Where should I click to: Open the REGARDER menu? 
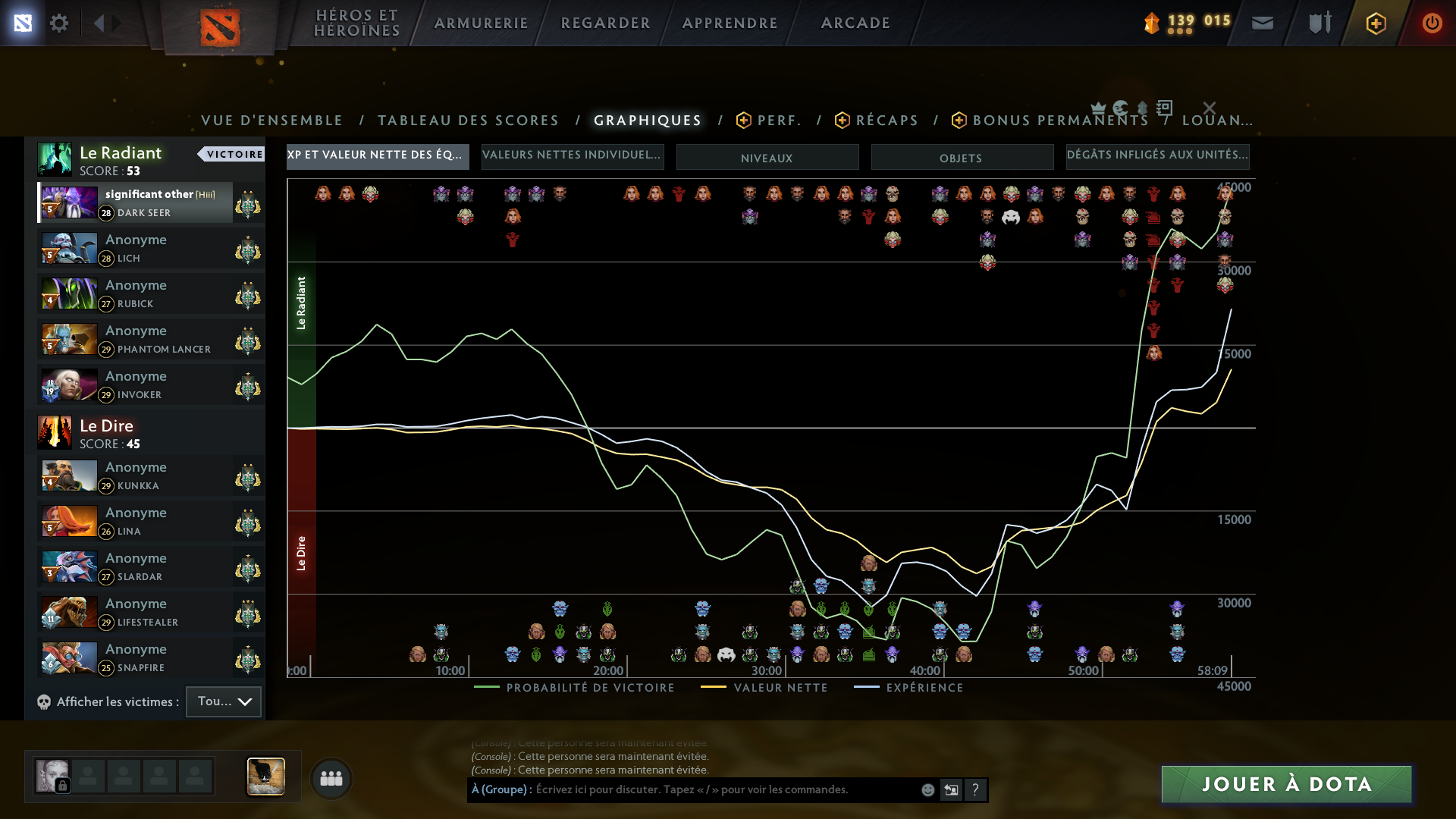606,23
